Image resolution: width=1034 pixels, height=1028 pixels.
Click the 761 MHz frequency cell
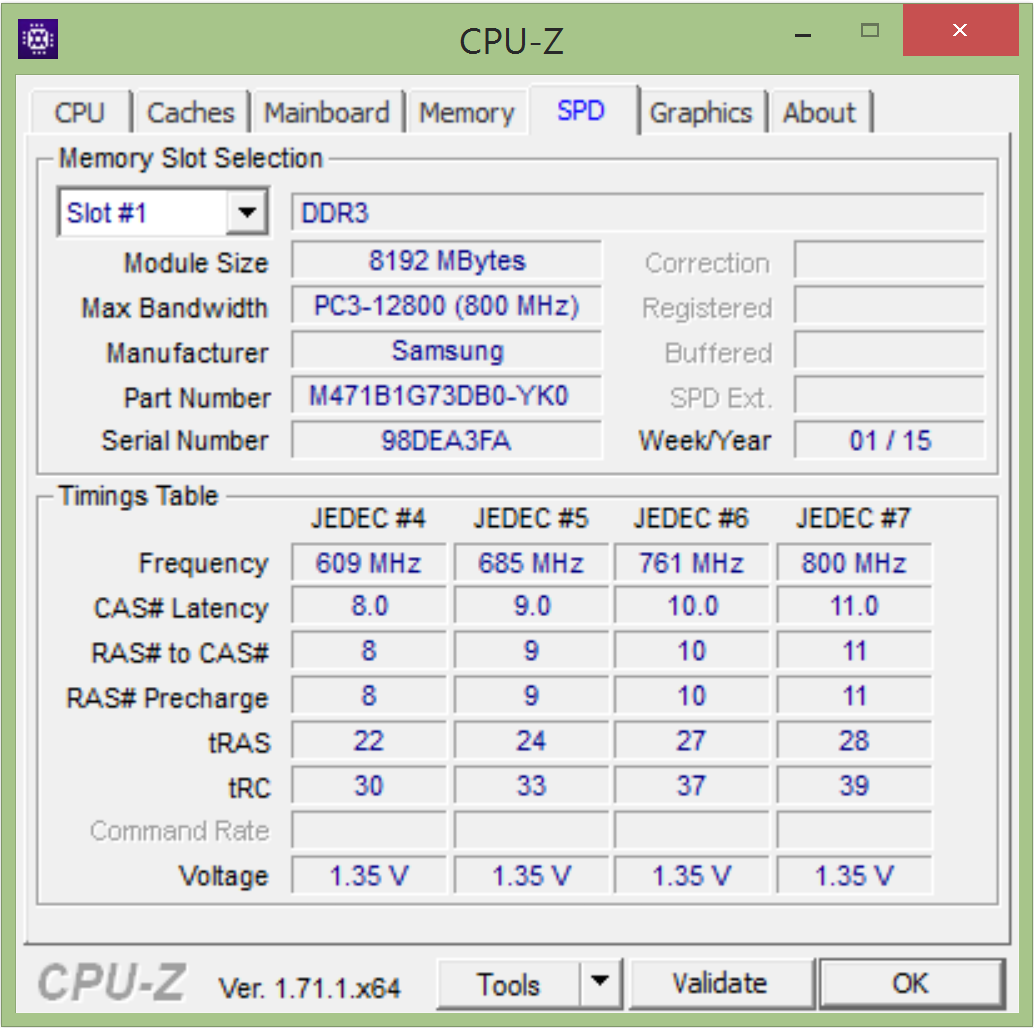[692, 563]
